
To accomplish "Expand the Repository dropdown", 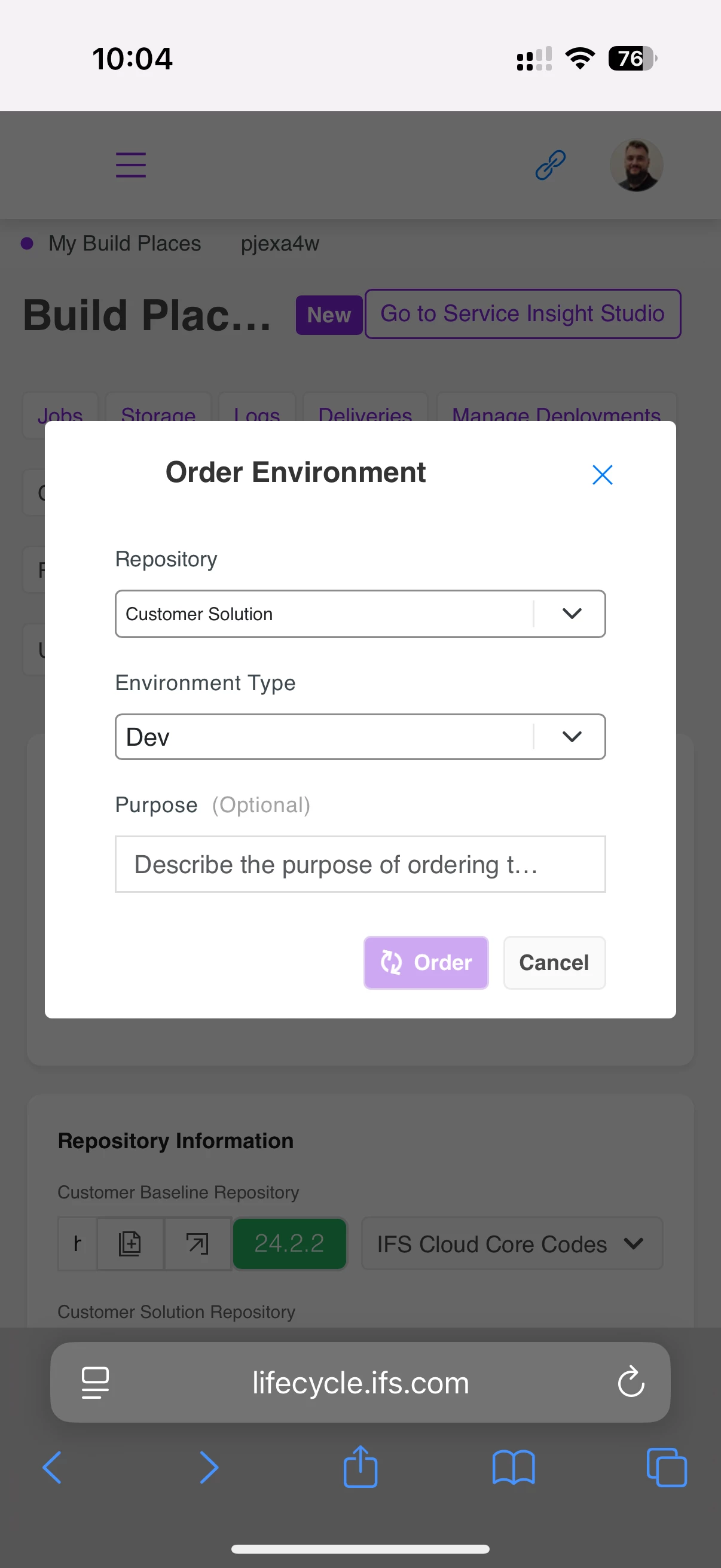I will pyautogui.click(x=360, y=614).
